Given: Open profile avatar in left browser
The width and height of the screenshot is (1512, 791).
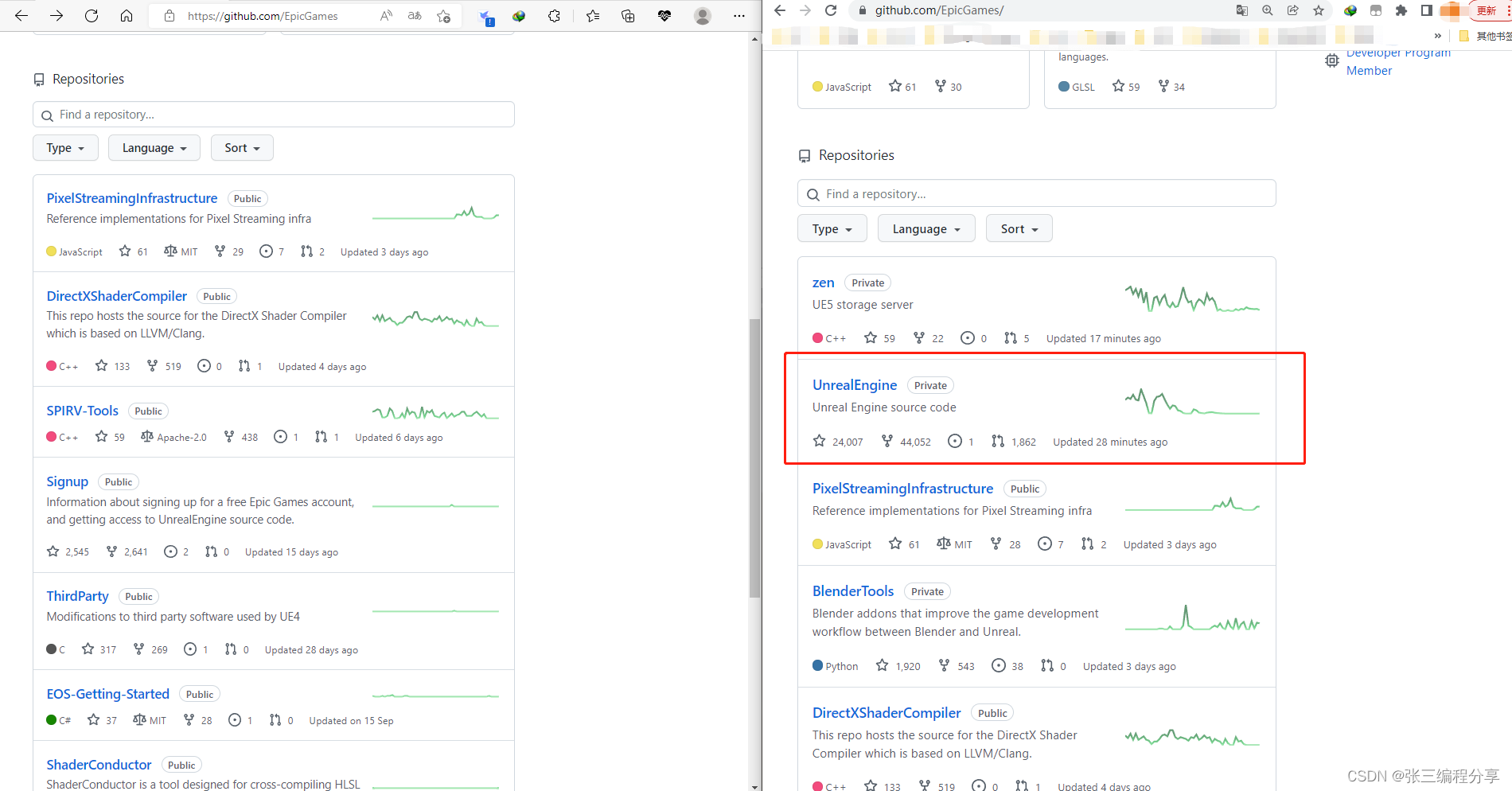Looking at the screenshot, I should click(702, 16).
